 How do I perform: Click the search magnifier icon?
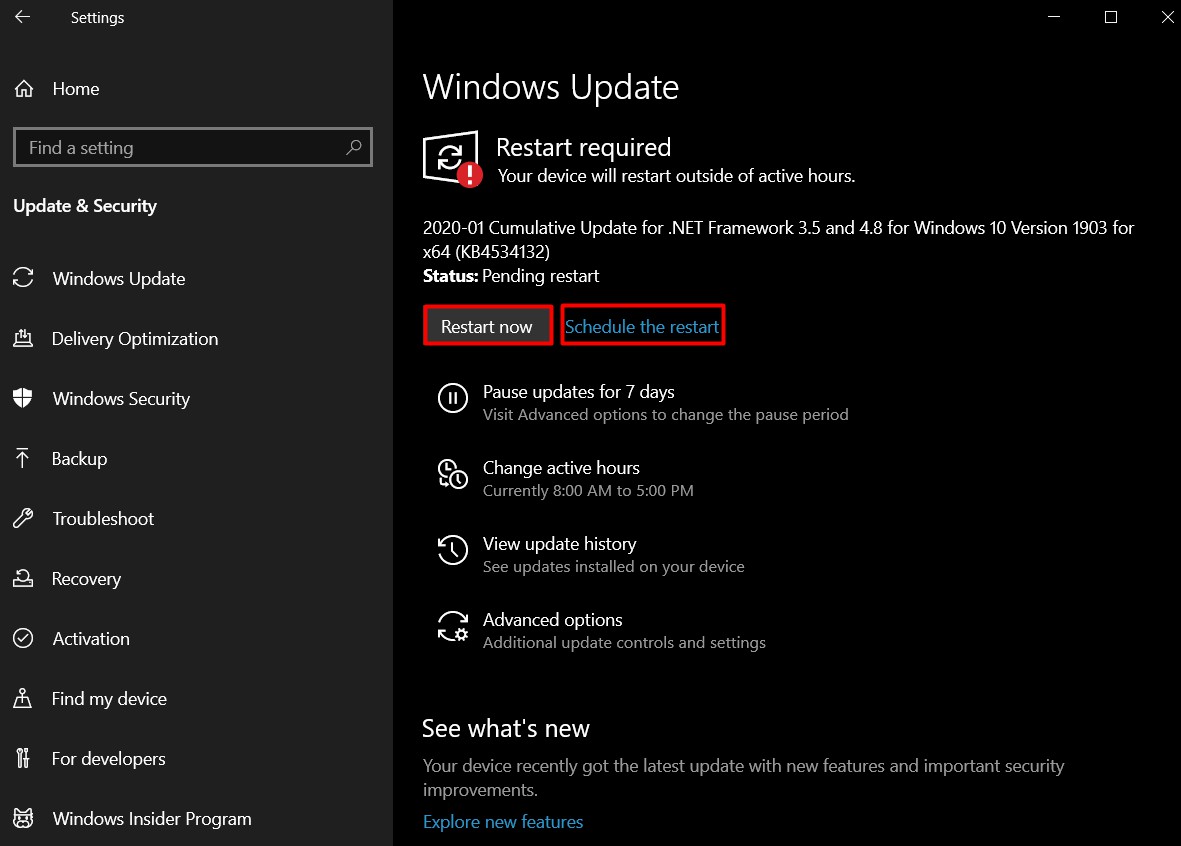[x=354, y=147]
